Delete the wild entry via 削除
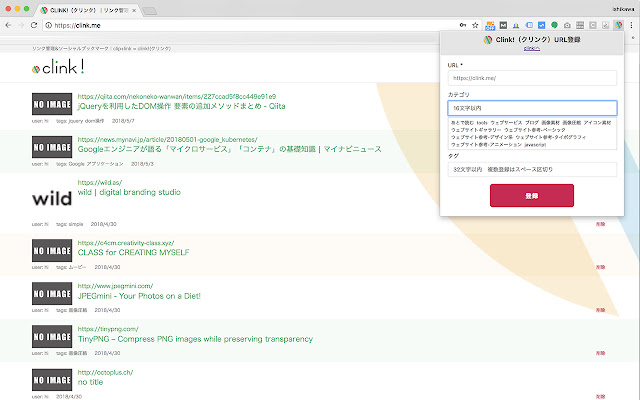640x400 pixels. 600,224
